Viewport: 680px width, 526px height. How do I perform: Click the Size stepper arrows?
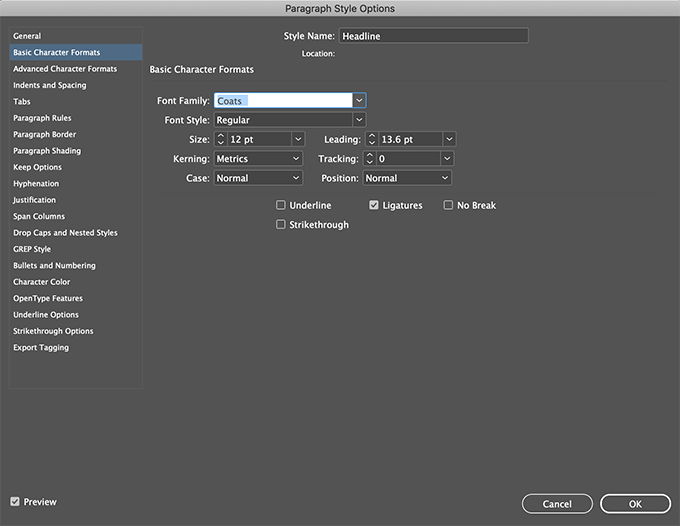click(221, 139)
